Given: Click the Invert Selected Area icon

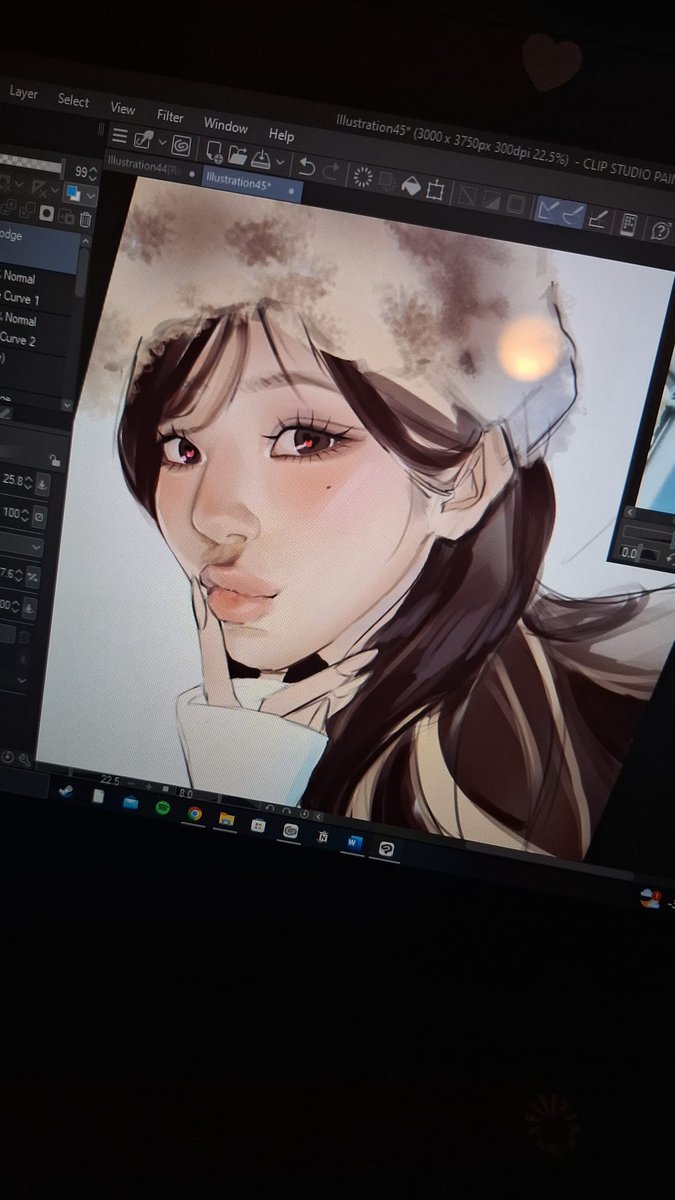Looking at the screenshot, I should click(491, 200).
